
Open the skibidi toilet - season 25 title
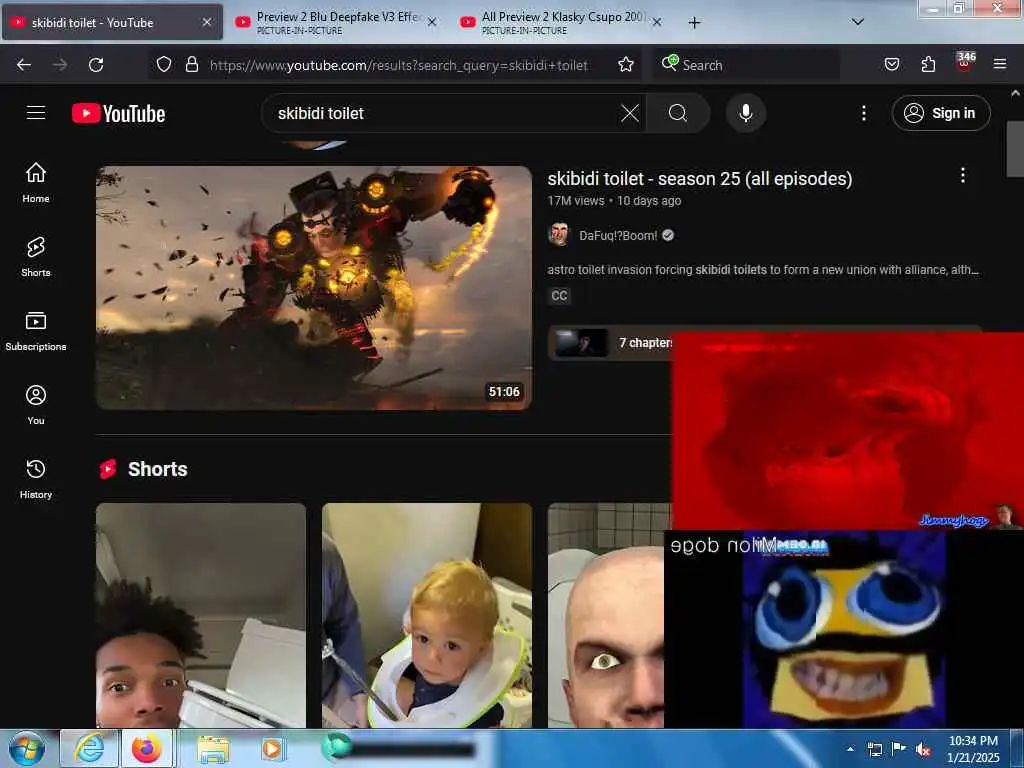[x=699, y=179]
